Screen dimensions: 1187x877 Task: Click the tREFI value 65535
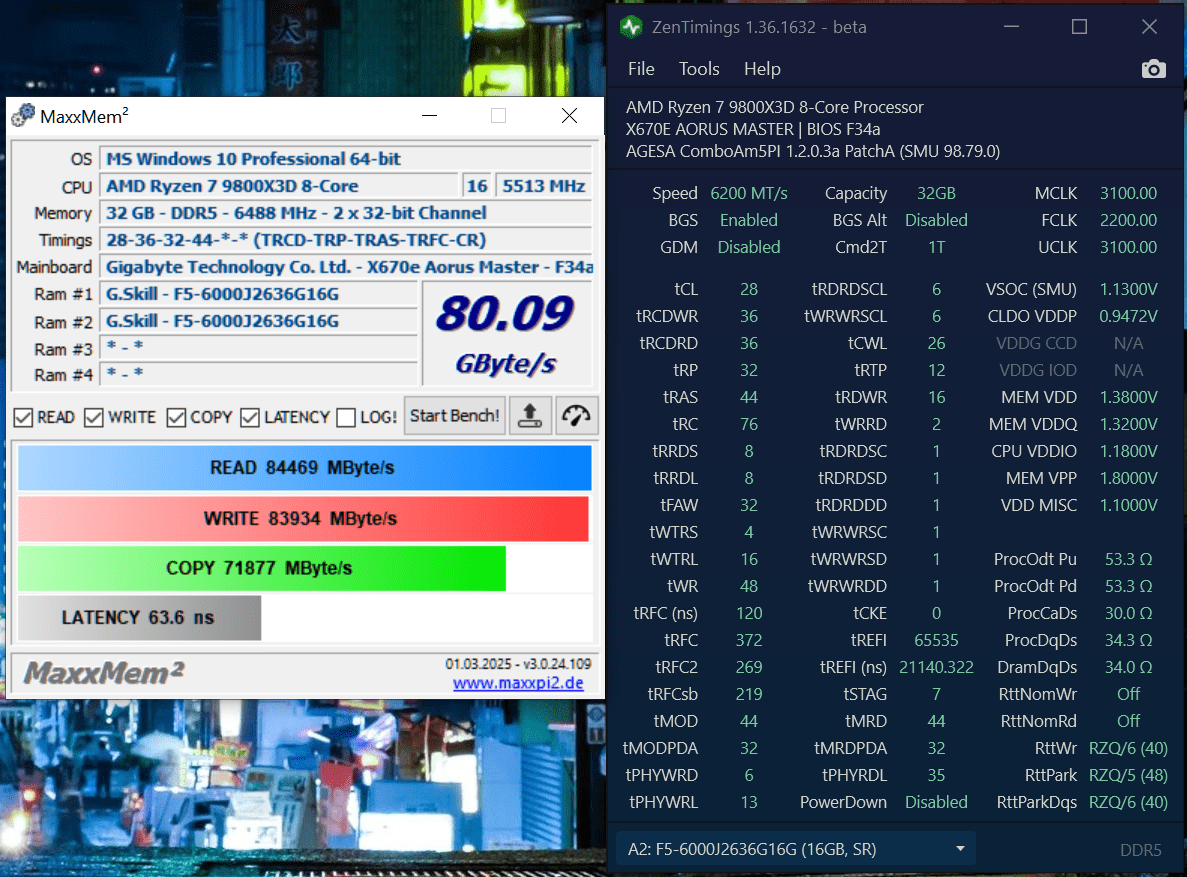936,641
